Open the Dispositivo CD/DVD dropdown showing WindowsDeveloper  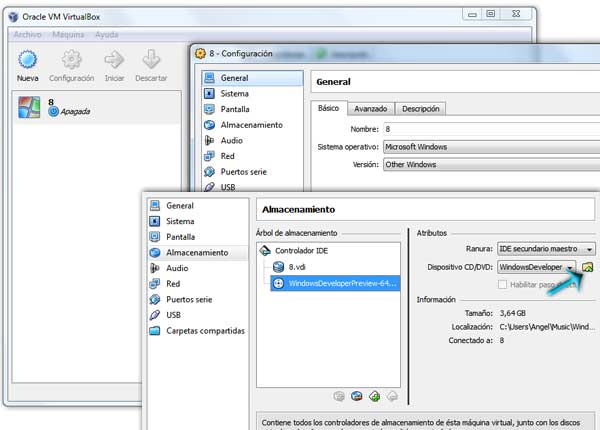tap(536, 267)
